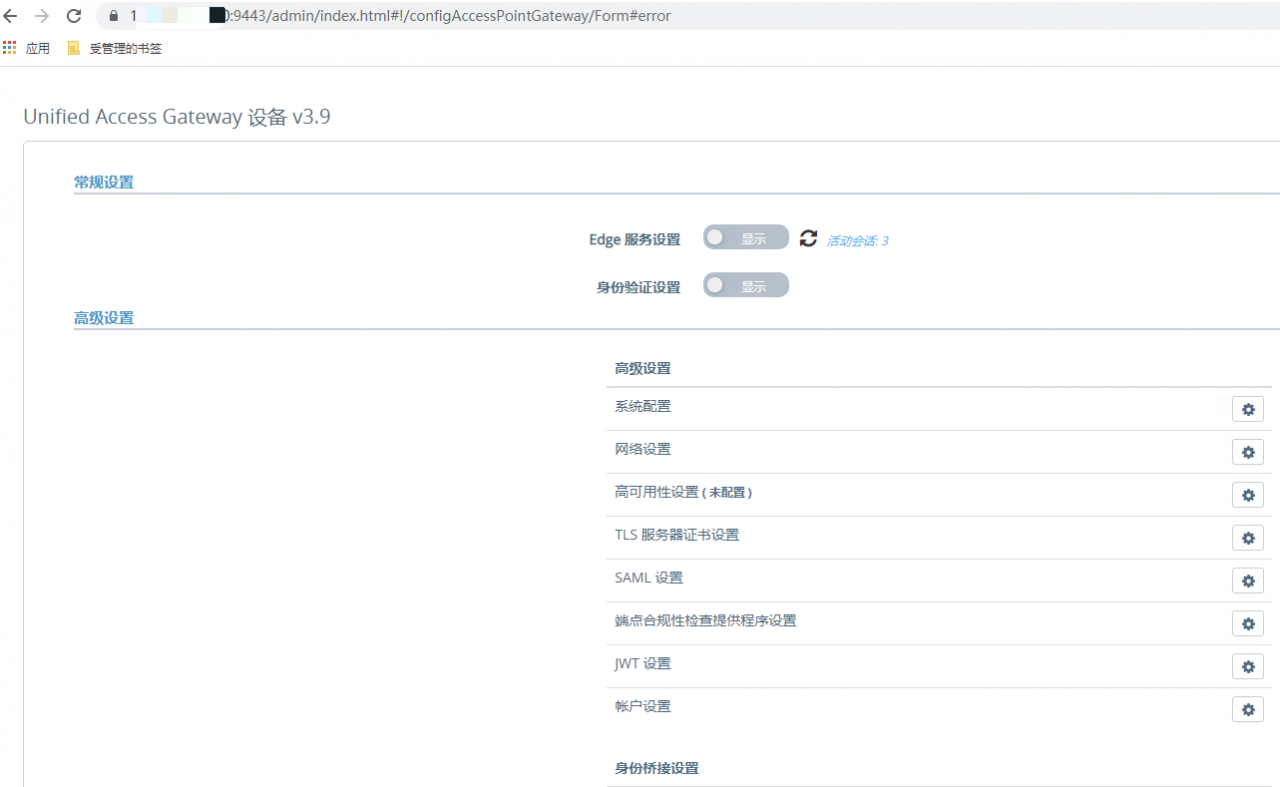The height and width of the screenshot is (787, 1280).
Task: Open the 系统配置 gear settings
Action: 1247,409
